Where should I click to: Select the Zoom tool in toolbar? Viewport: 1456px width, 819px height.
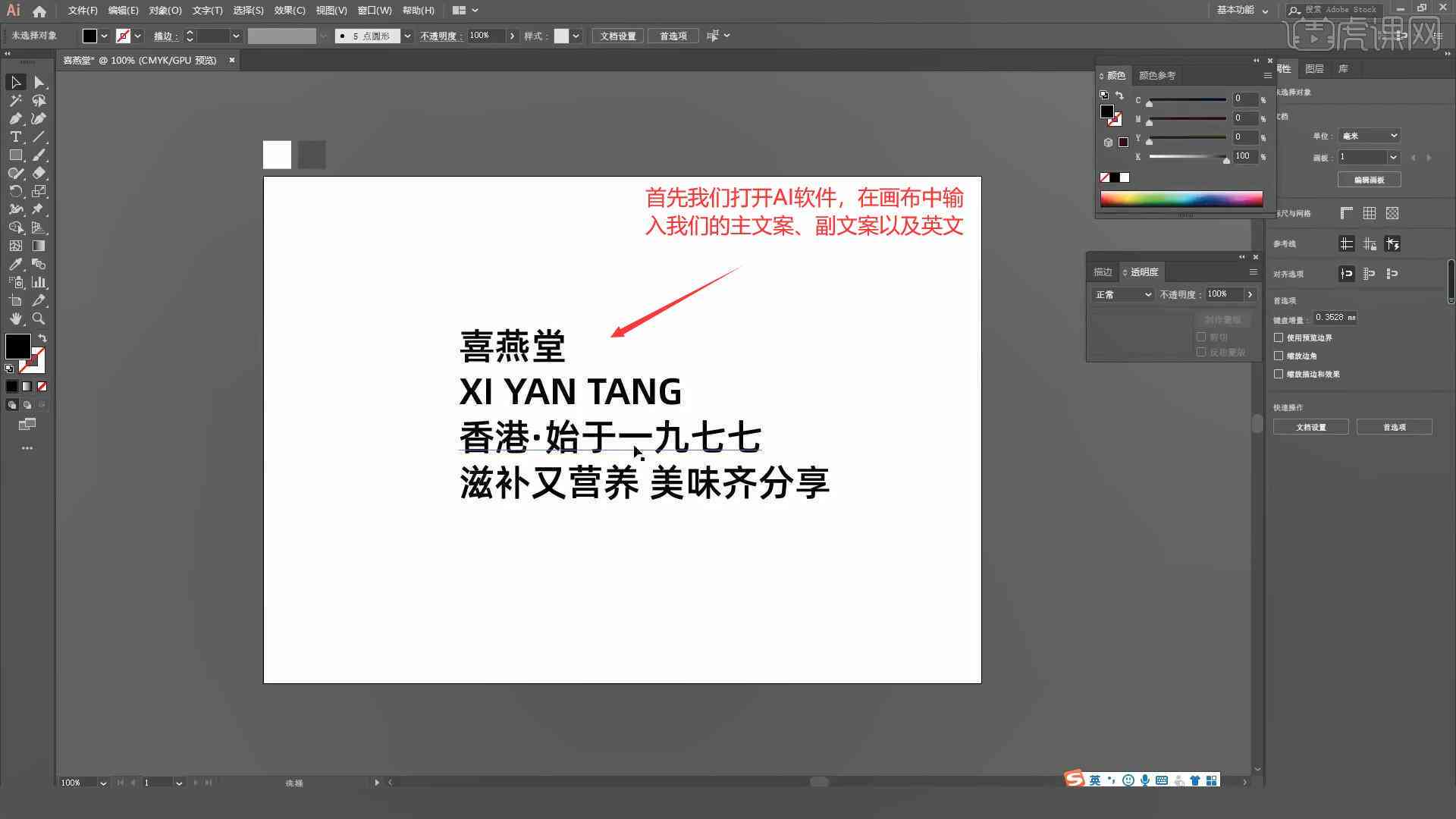point(39,317)
